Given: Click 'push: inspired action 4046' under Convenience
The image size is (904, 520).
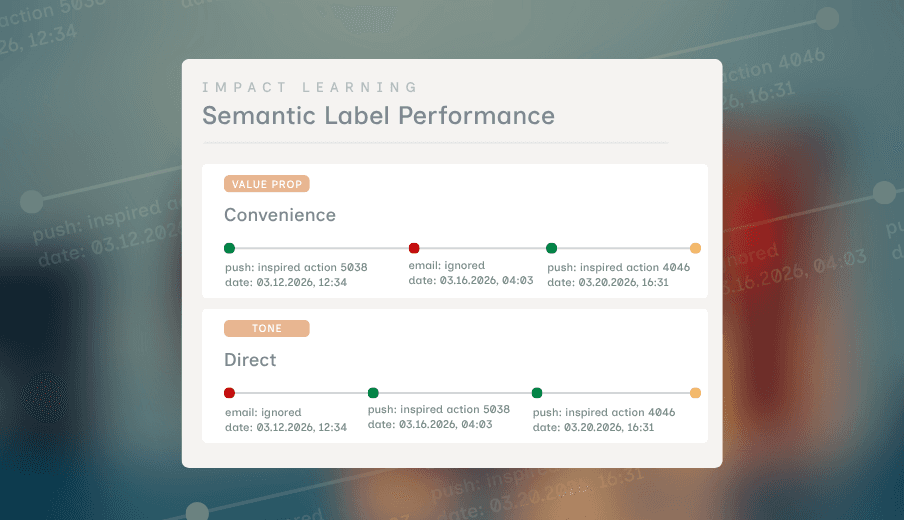Looking at the screenshot, I should click(619, 267).
